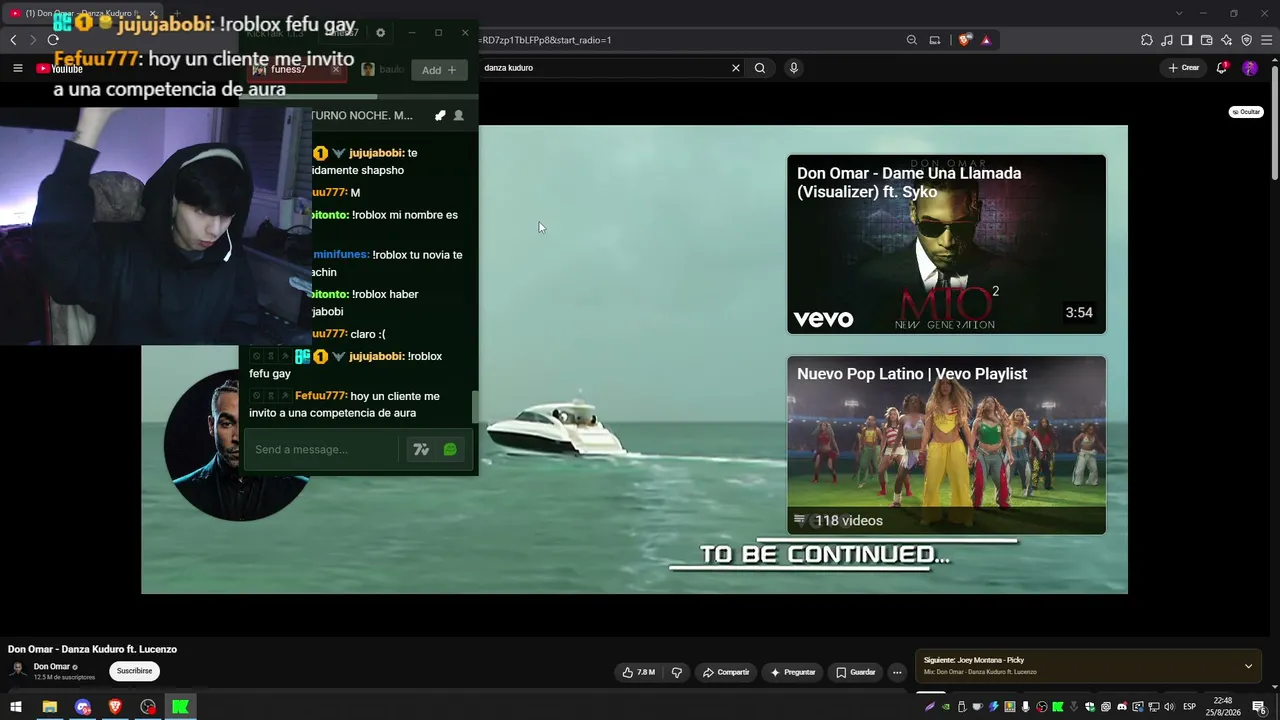Toggle the browser sidebar panel
1280x720 pixels.
[x=1186, y=40]
